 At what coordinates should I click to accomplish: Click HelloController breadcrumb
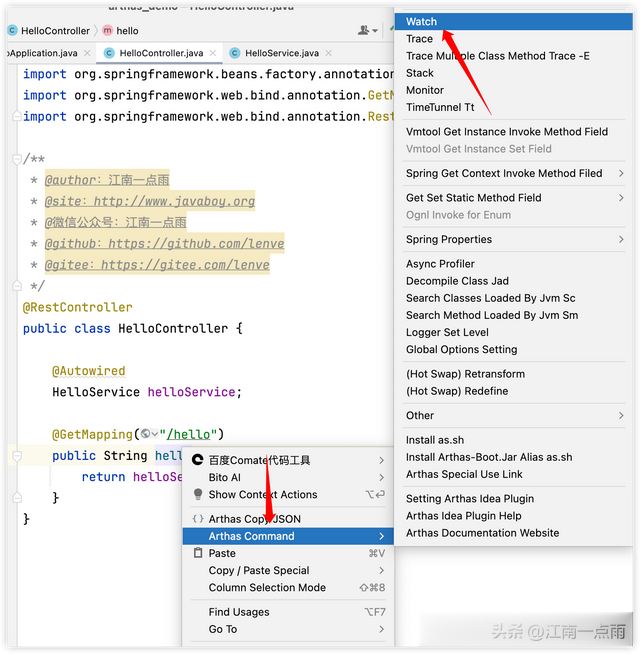pos(55,31)
